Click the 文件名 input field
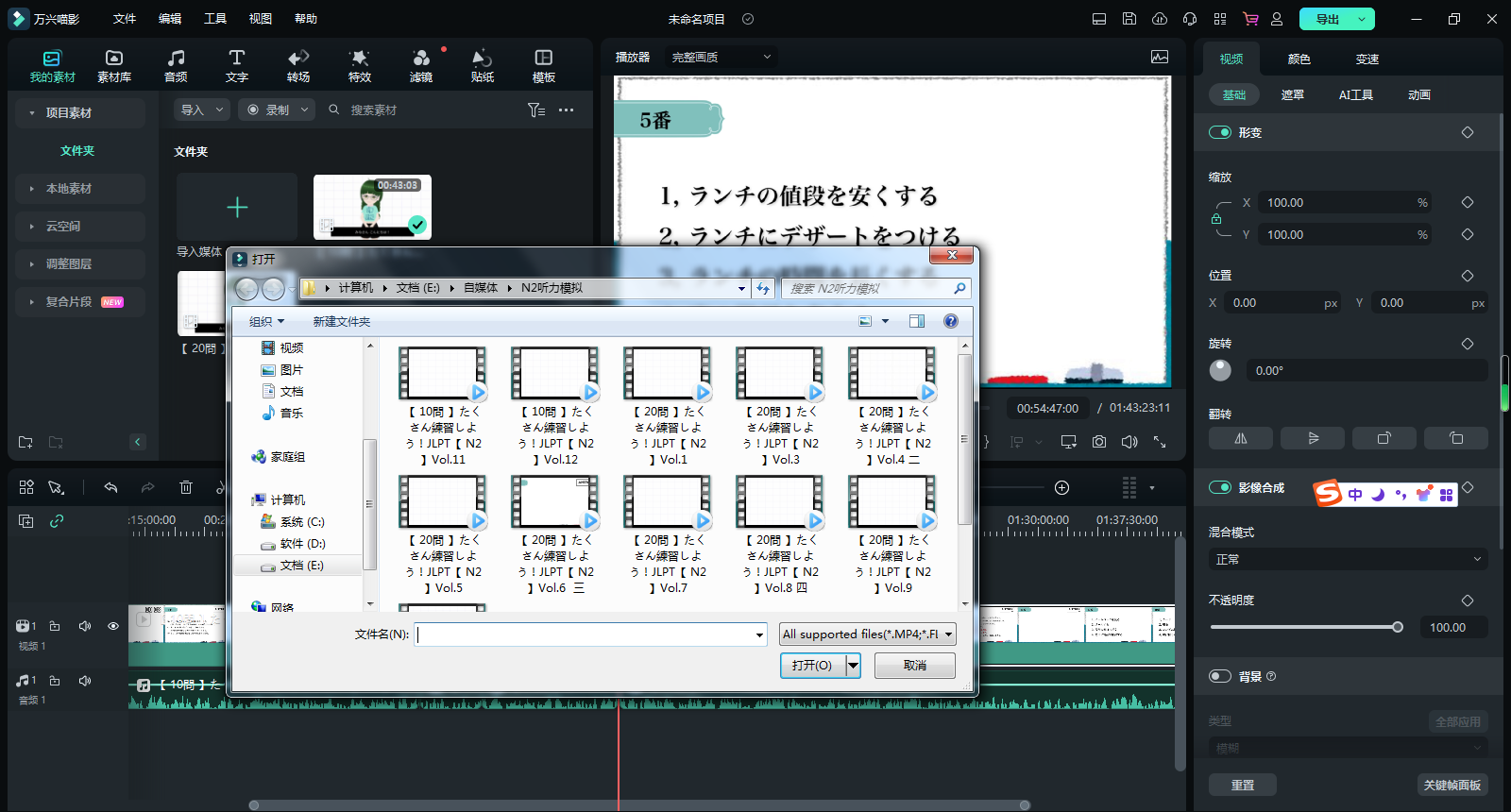1511x812 pixels. (586, 634)
